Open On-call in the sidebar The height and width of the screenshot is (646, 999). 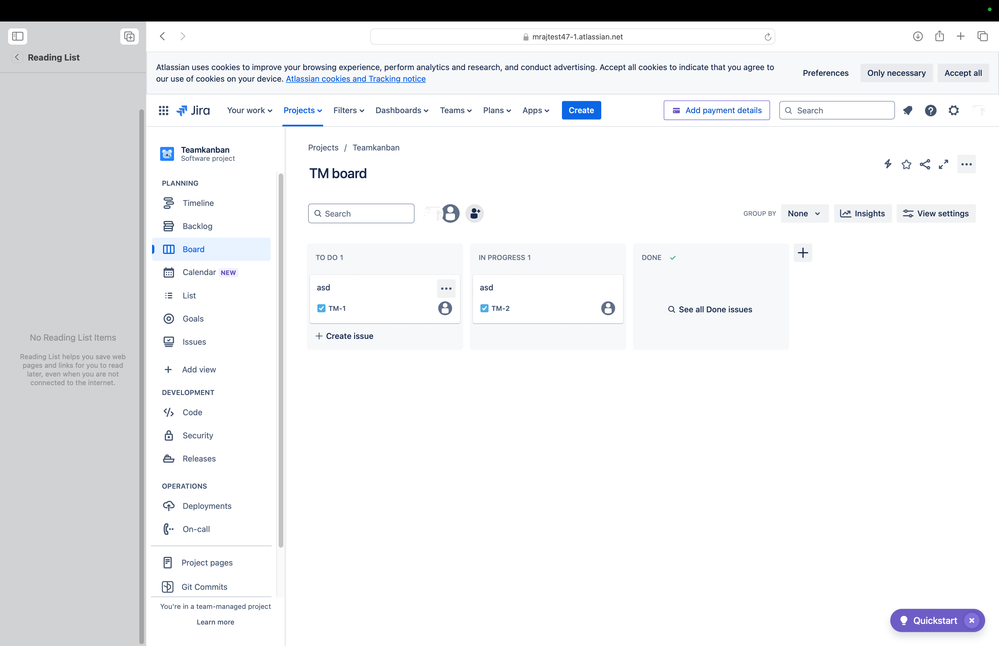211,529
